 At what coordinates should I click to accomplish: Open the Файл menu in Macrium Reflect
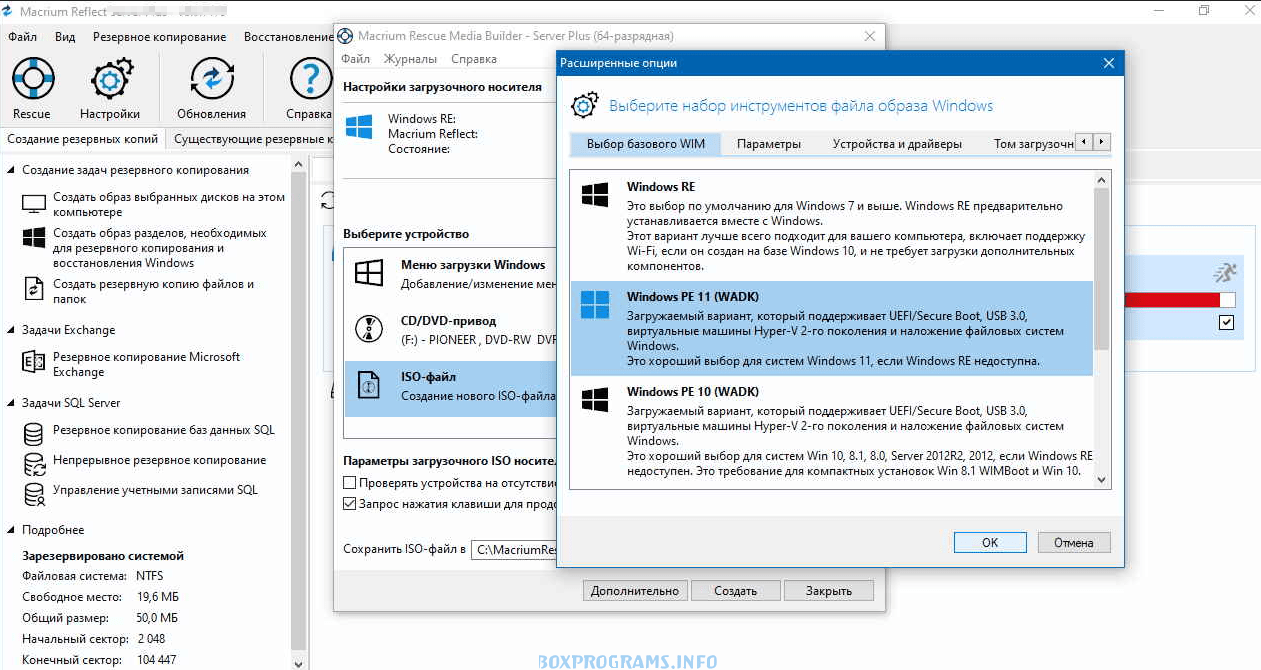click(x=22, y=37)
